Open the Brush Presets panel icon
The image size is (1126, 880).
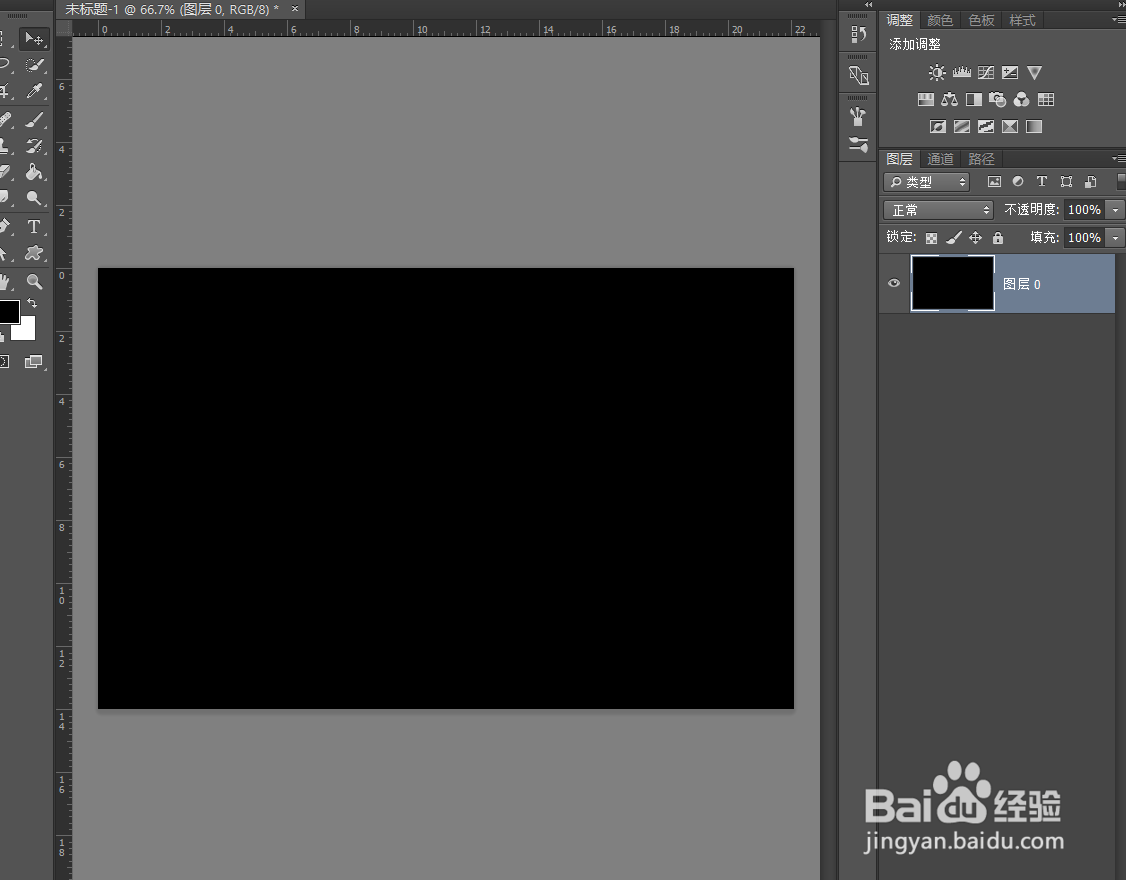tap(858, 144)
